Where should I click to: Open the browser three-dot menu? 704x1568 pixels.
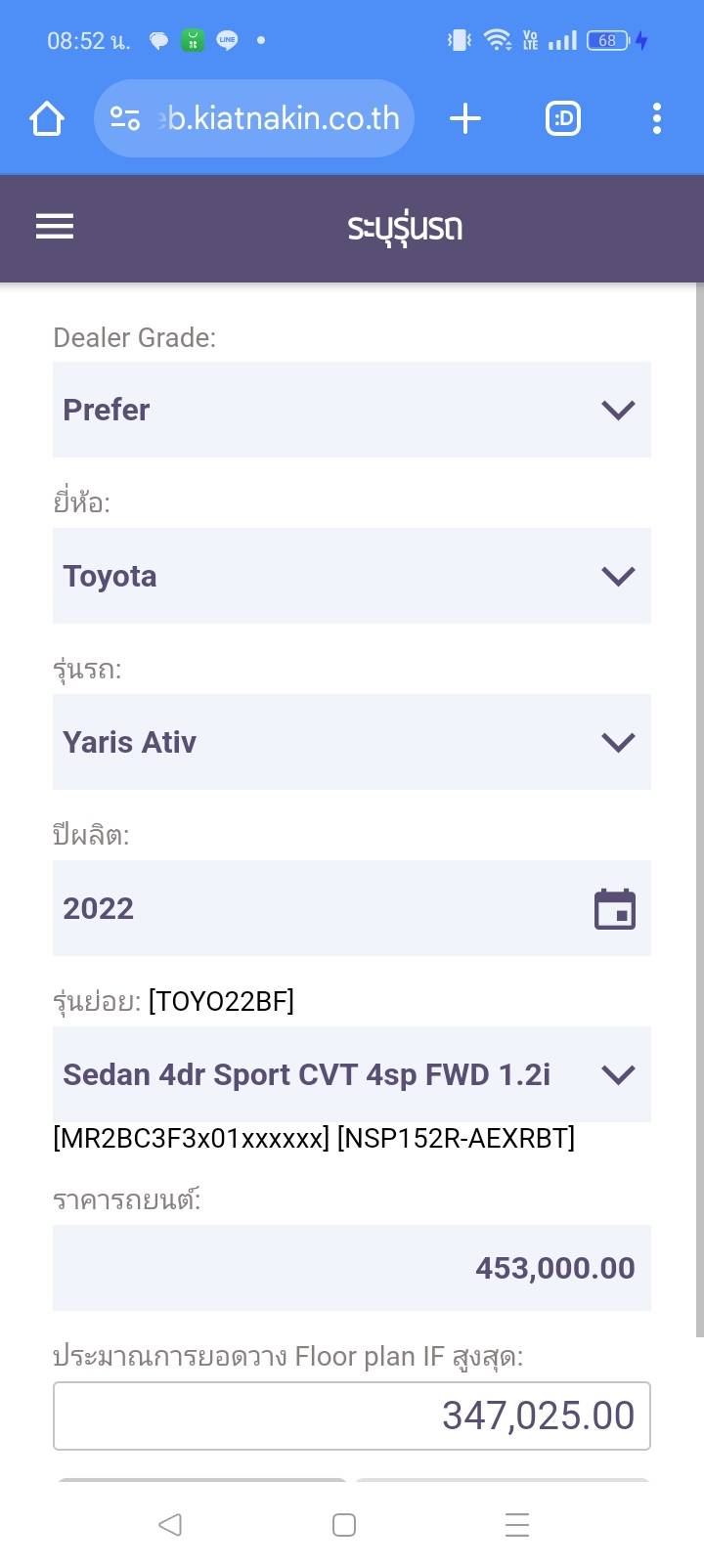(x=657, y=119)
